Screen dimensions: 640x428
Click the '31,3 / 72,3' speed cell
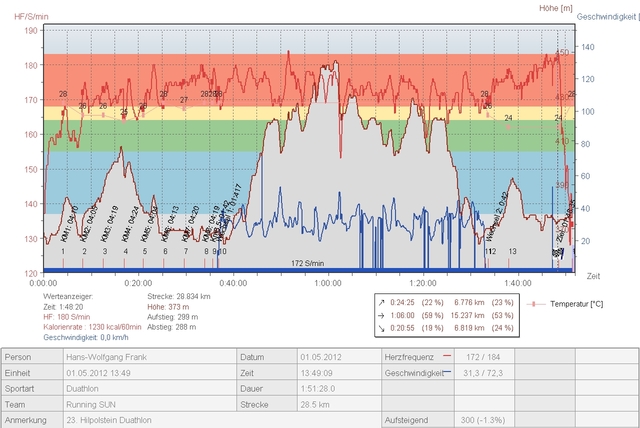coord(483,373)
